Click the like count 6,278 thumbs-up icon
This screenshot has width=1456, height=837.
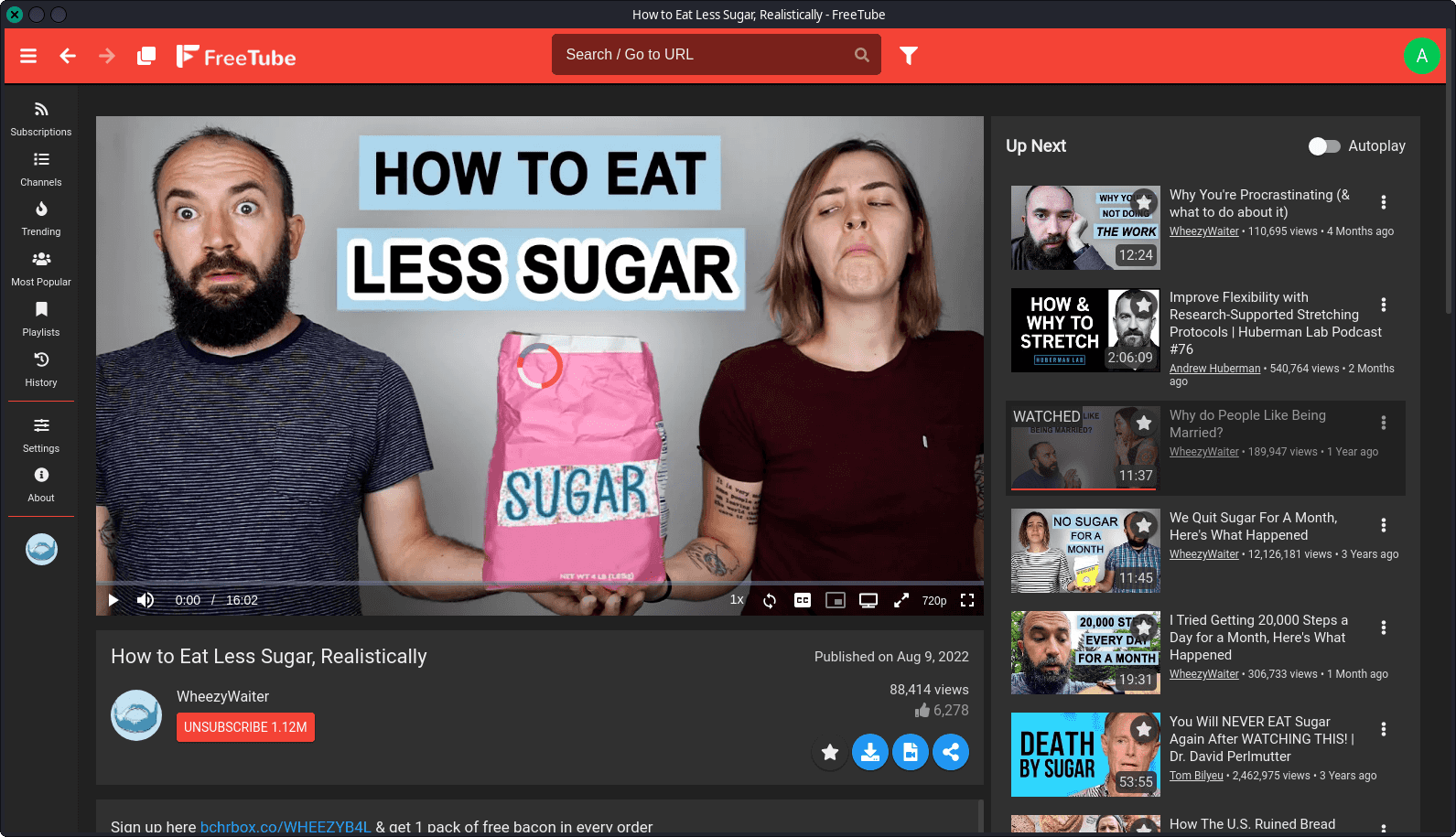point(922,711)
